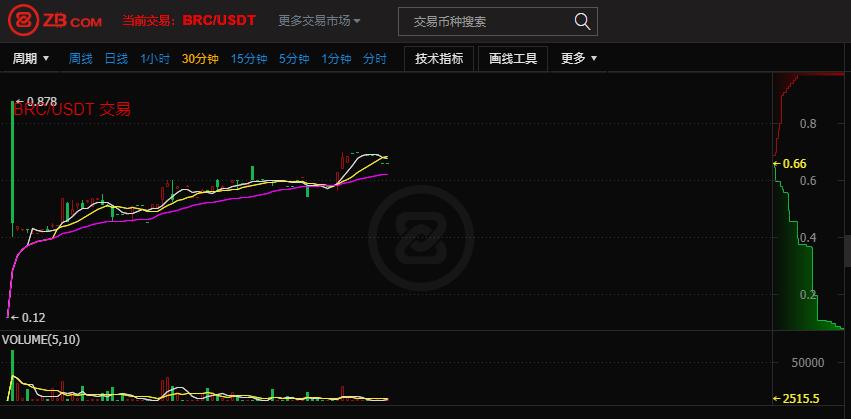
Task: Click the search magnifier icon
Action: point(582,22)
